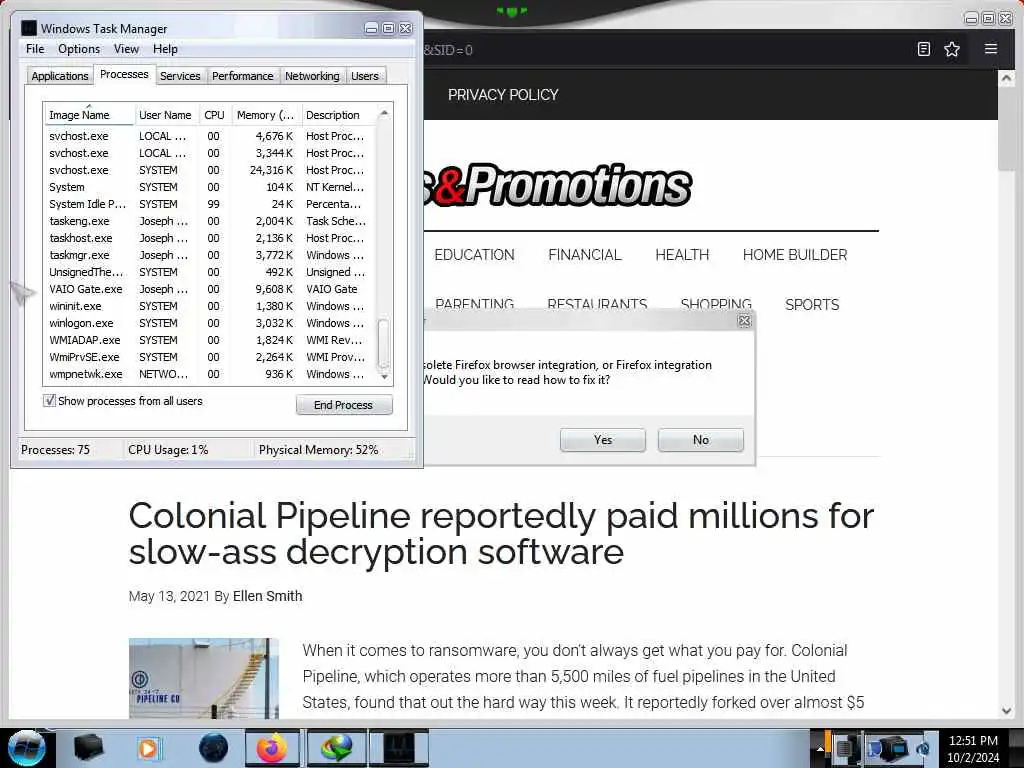
Task: Click browser page scroll down arrow
Action: [x=1006, y=711]
